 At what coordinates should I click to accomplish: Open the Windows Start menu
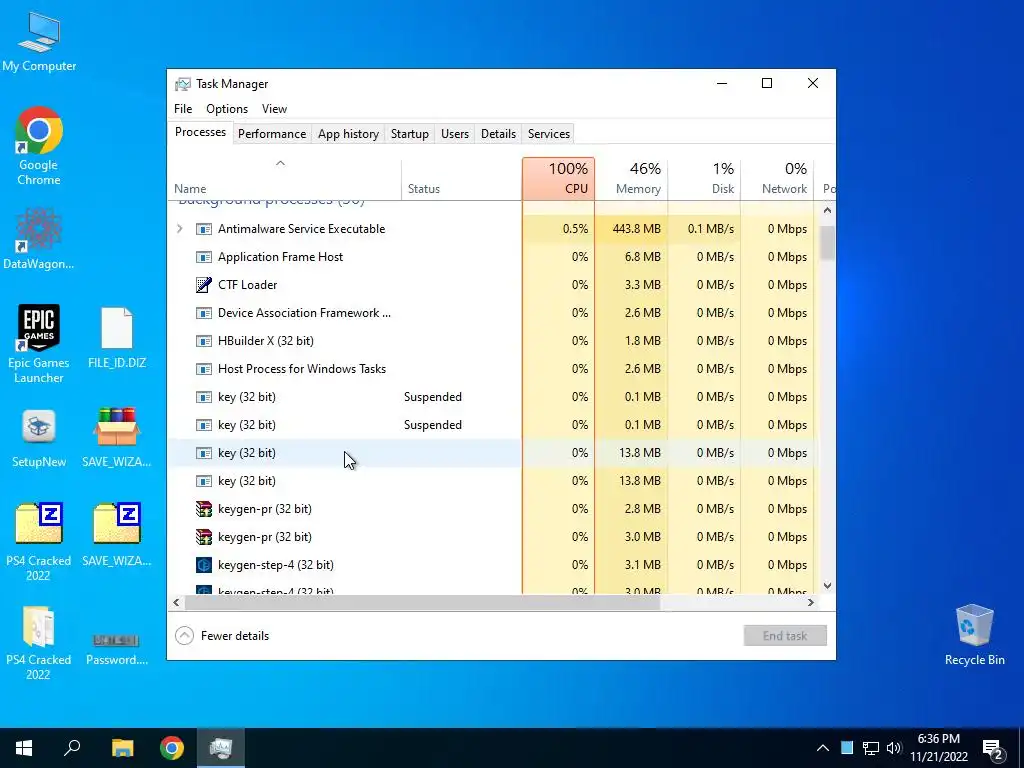point(24,748)
